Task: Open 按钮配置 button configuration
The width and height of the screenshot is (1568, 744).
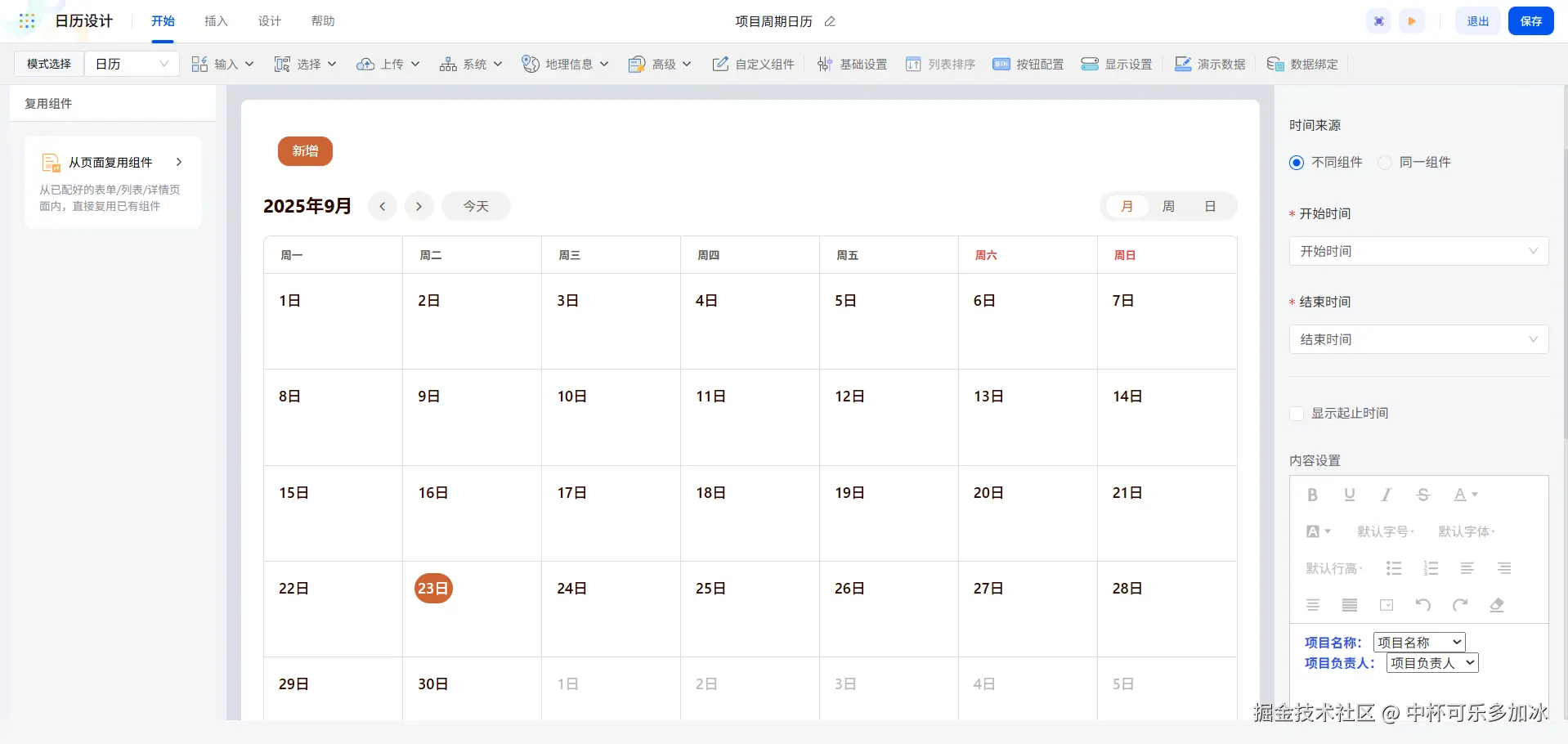Action: [x=1028, y=64]
